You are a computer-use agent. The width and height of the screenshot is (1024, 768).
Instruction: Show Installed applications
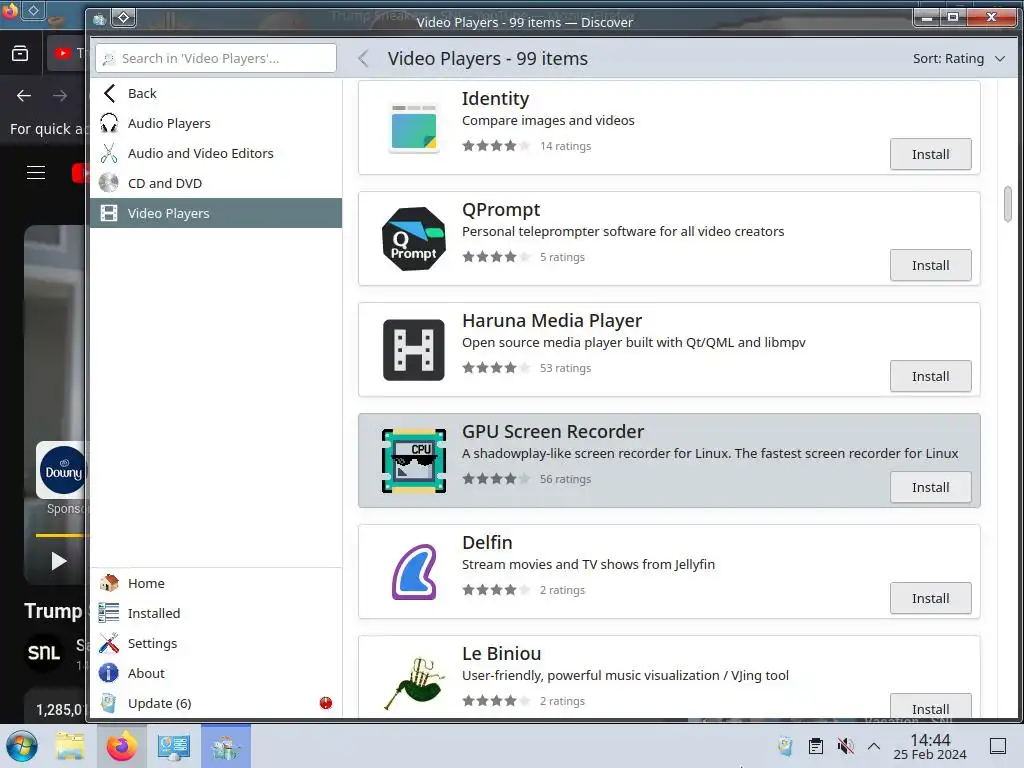click(x=216, y=613)
